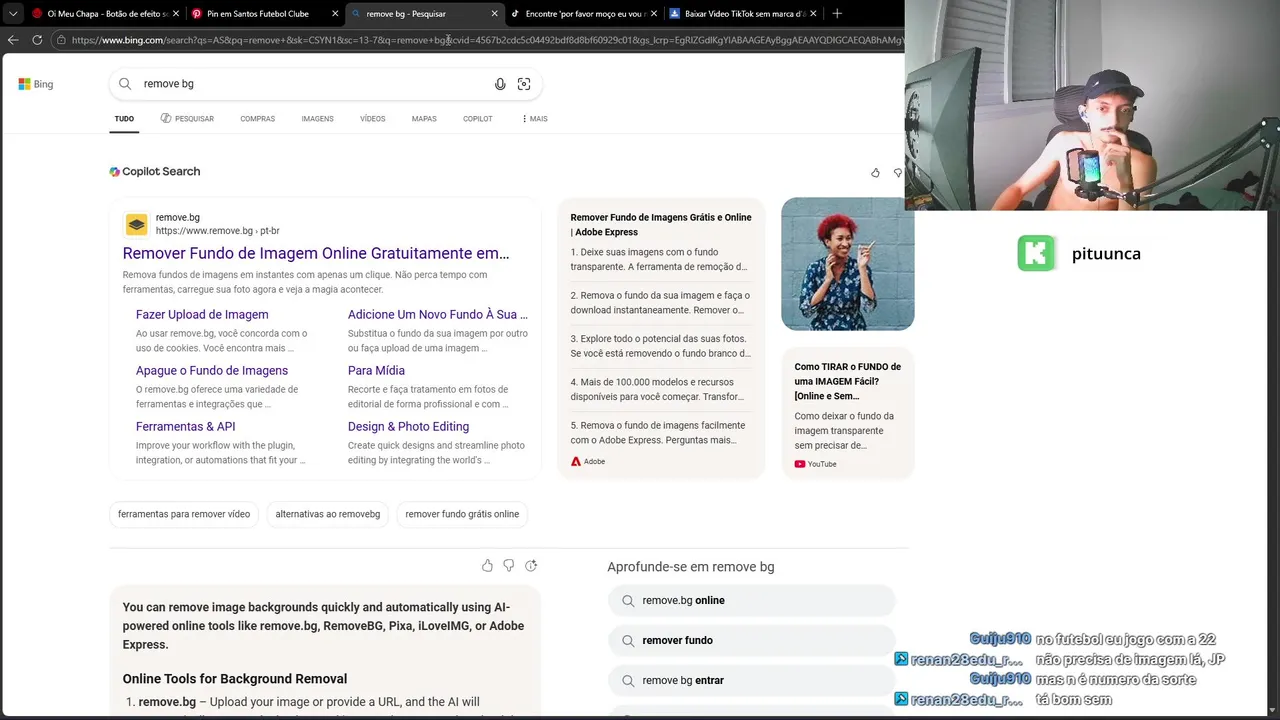Open 'Design & Photo Editing' sitelink
This screenshot has width=1280, height=720.
pyautogui.click(x=408, y=426)
